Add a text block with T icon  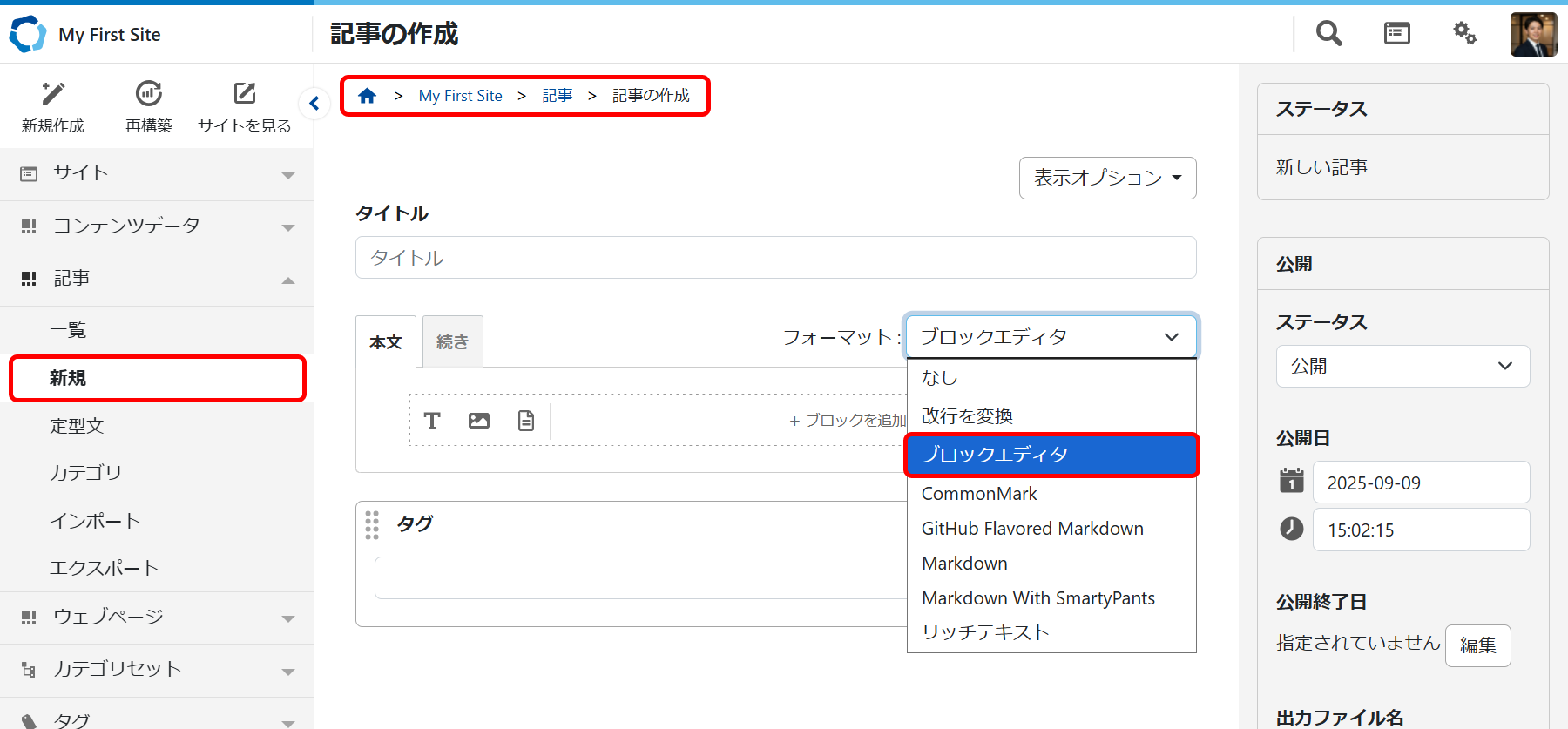pyautogui.click(x=432, y=421)
